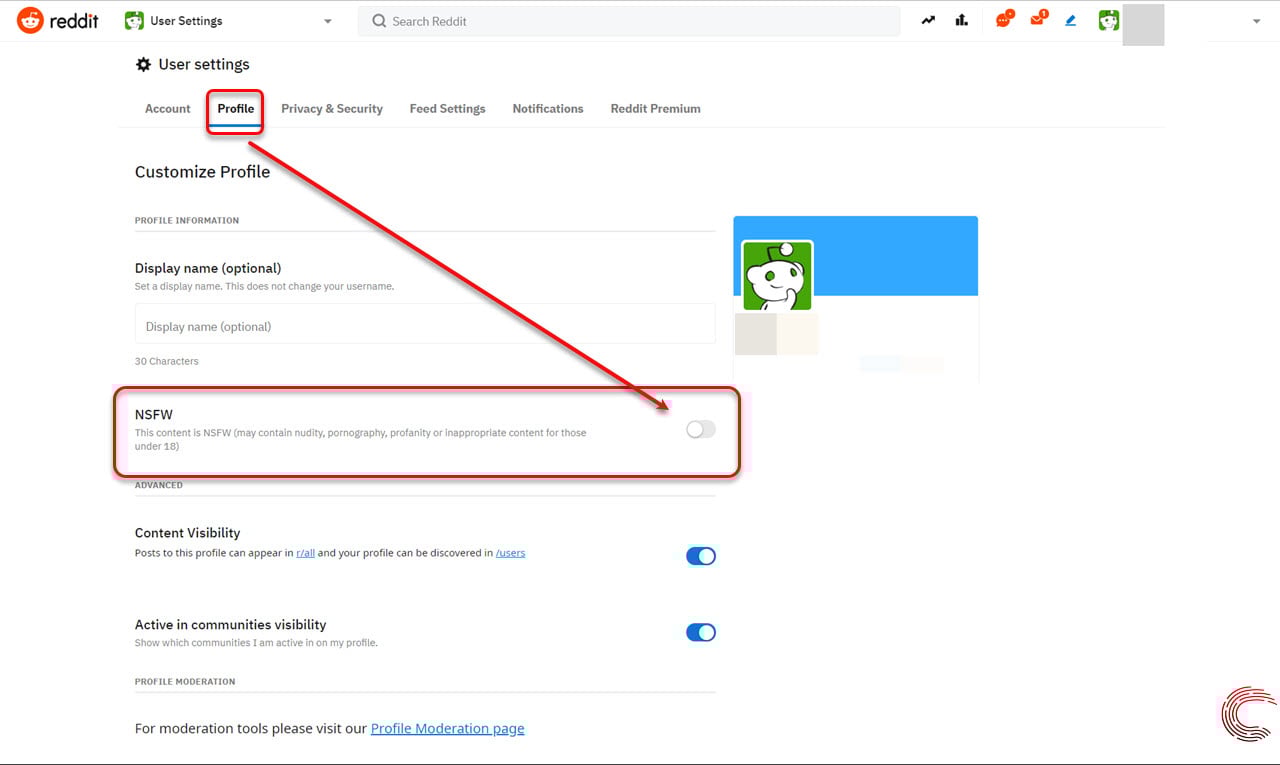Viewport: 1280px width, 765px height.
Task: Focus the Search Reddit box
Action: point(629,21)
